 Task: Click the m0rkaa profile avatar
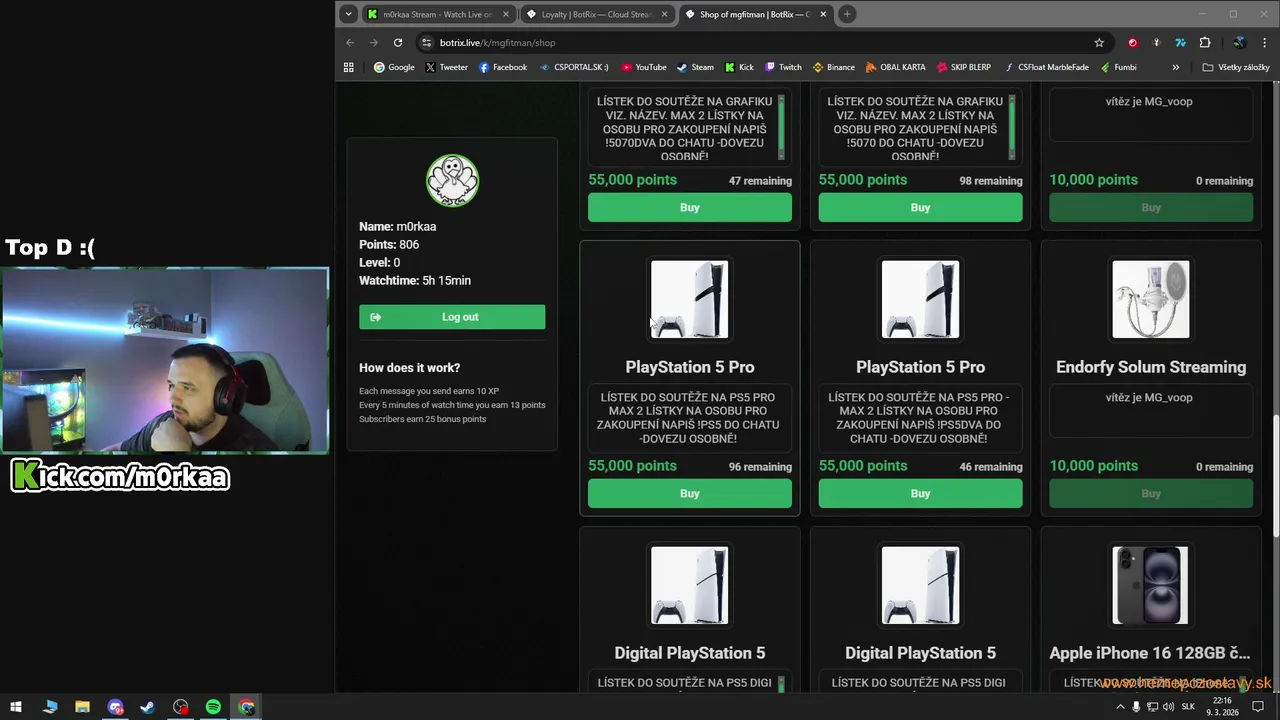coord(452,181)
